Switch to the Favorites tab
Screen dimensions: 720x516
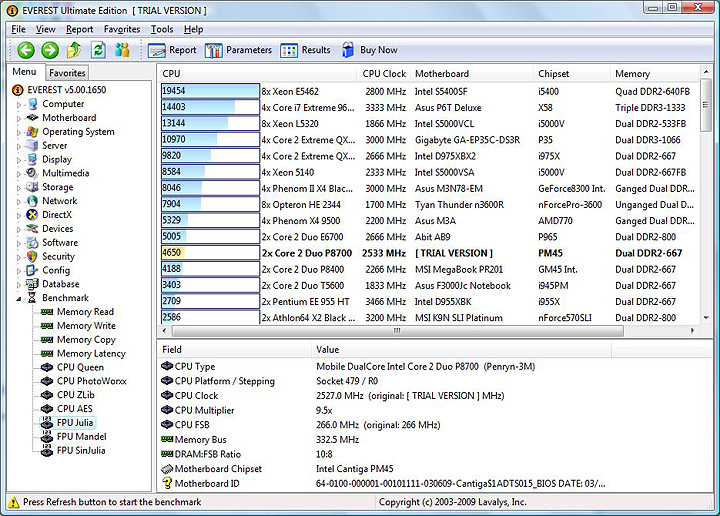67,73
